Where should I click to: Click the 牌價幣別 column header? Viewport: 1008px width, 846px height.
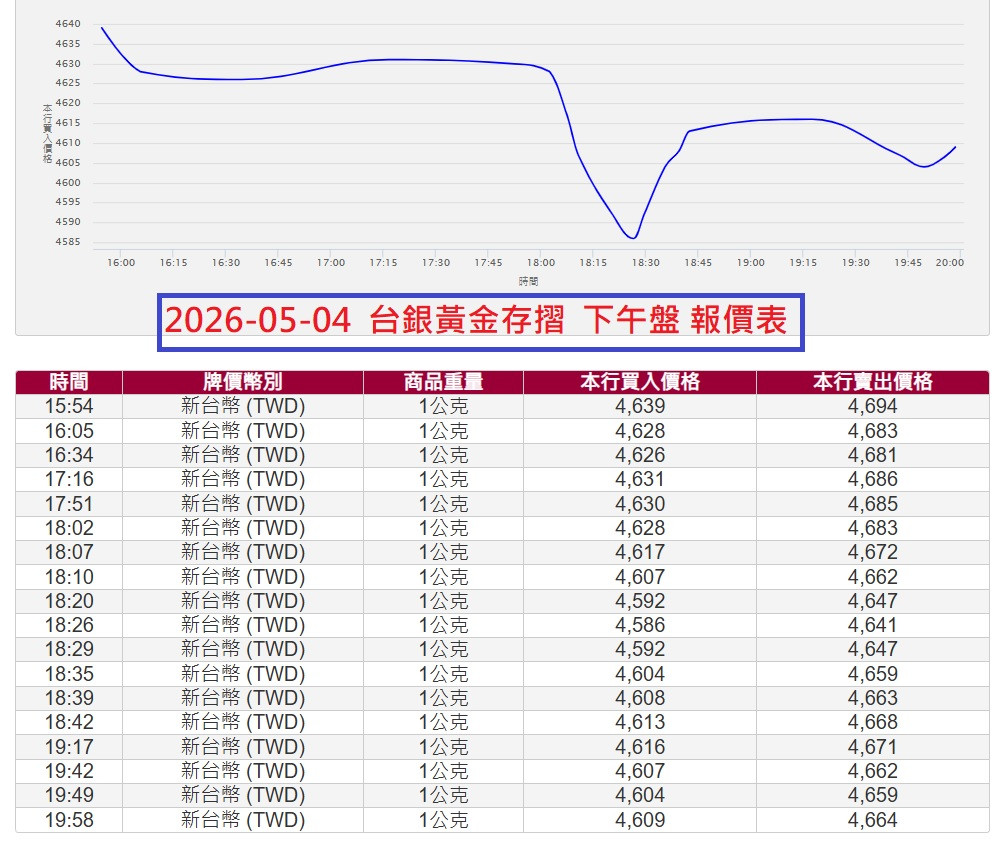click(242, 381)
